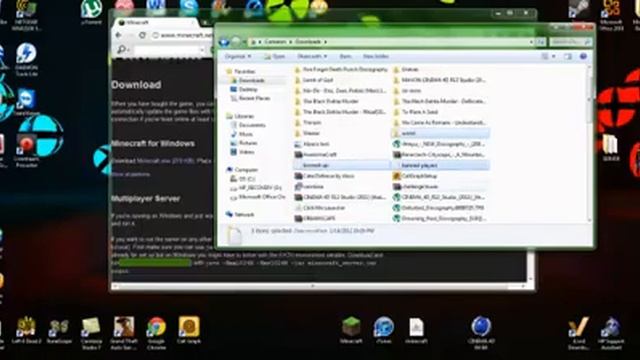Select the To Plant A Seed folder
Viewport: 640px width, 360px height.
416,112
